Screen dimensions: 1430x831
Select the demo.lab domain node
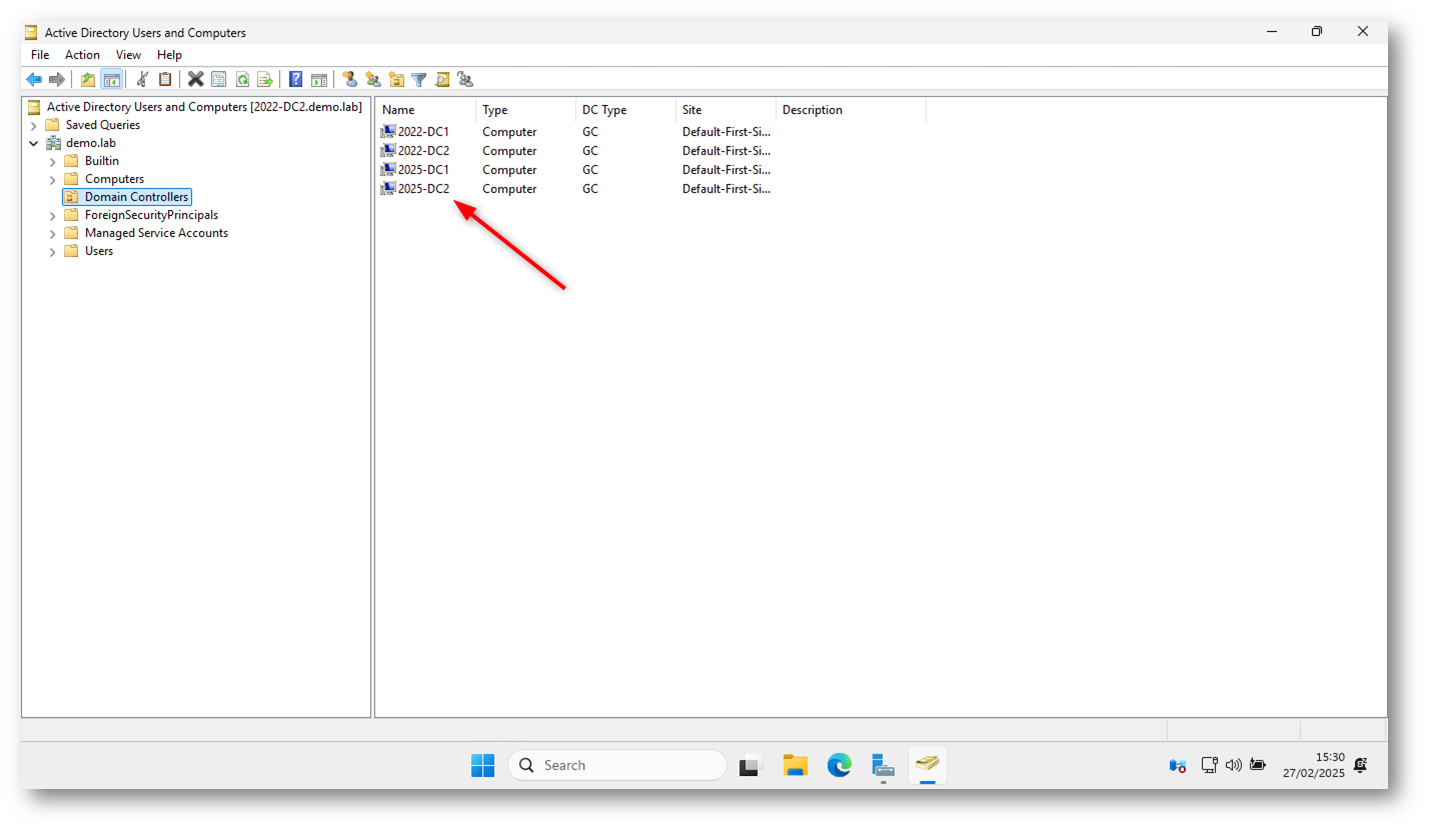[x=91, y=143]
